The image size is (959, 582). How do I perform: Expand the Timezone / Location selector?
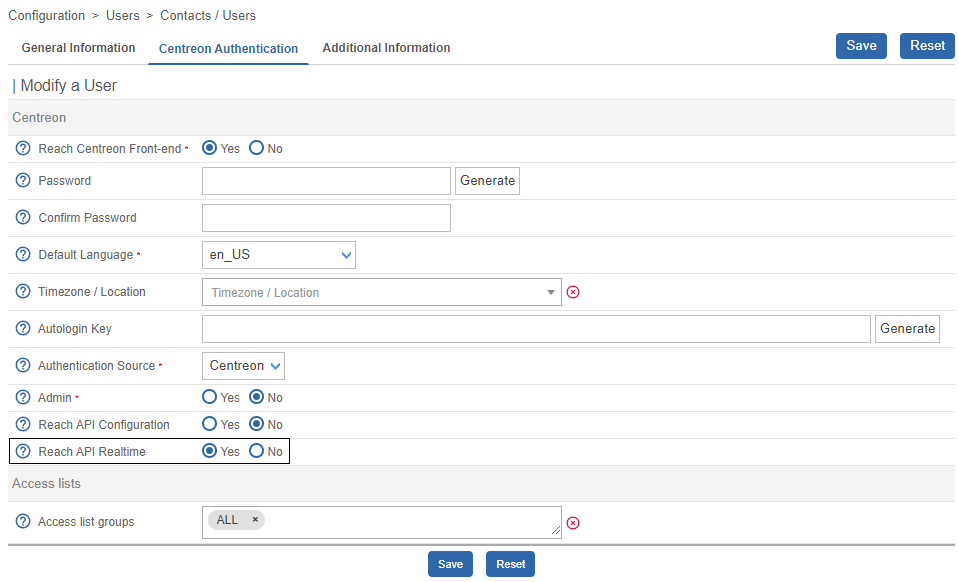coord(381,293)
